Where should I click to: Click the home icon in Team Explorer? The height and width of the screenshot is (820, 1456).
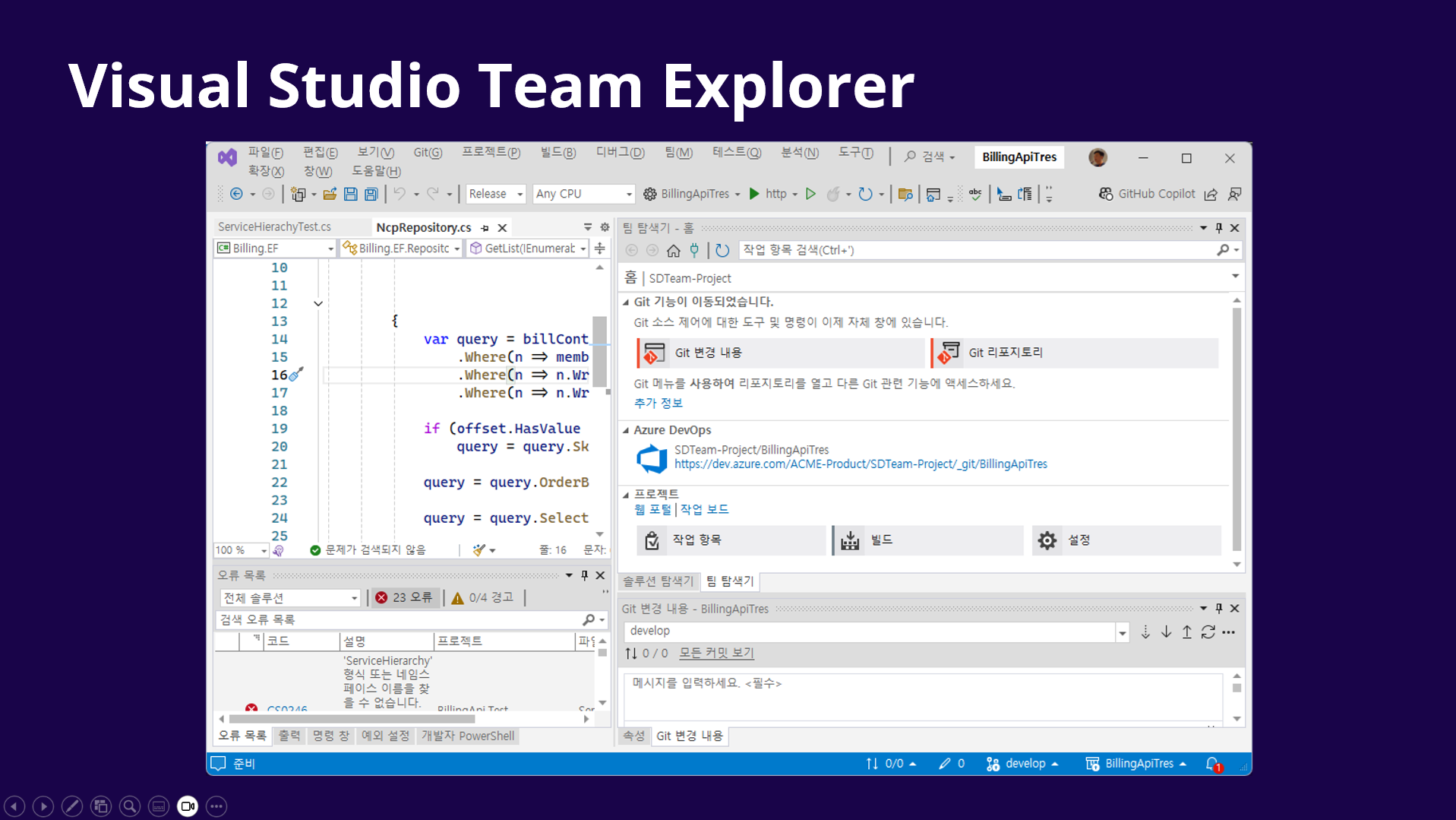673,250
